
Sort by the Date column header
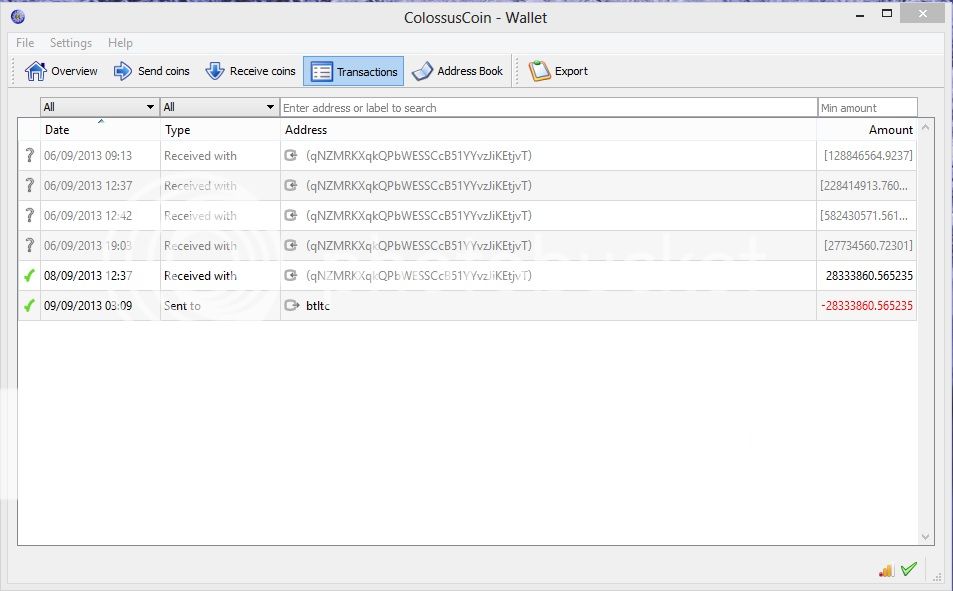pyautogui.click(x=100, y=130)
